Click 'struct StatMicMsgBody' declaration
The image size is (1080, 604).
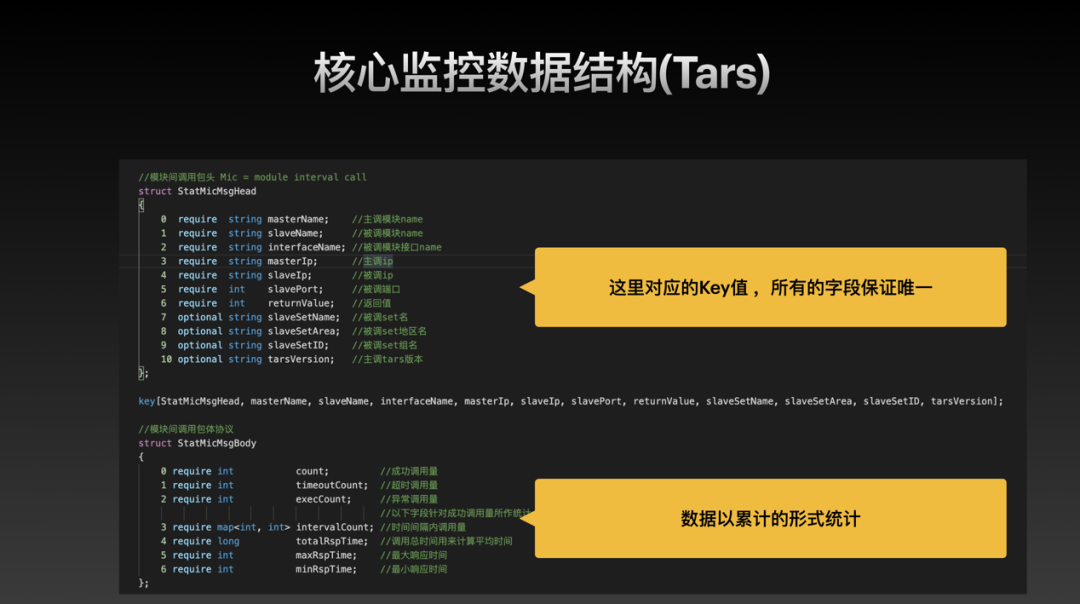pyautogui.click(x=197, y=443)
